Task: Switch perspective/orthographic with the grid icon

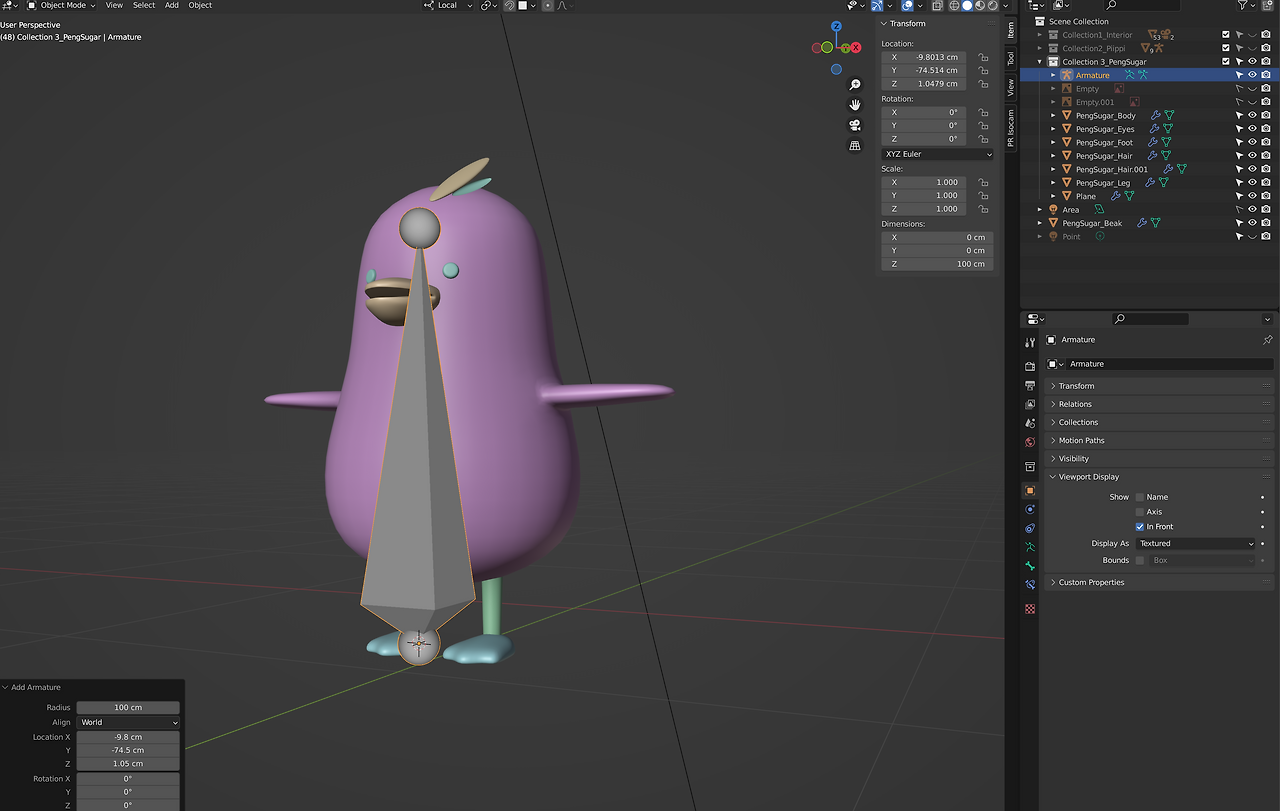Action: 855,145
